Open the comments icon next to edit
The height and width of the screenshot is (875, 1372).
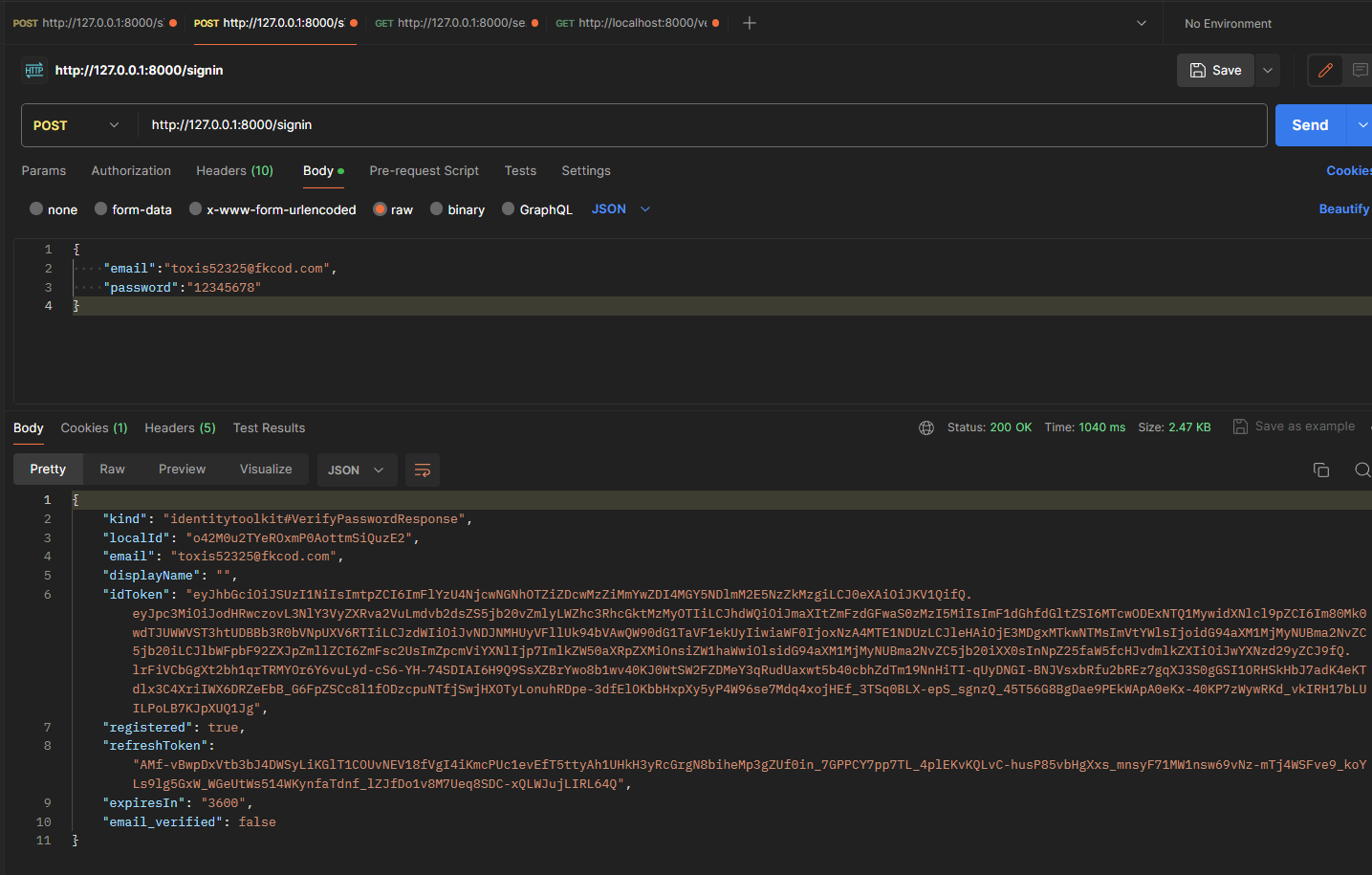point(1360,70)
